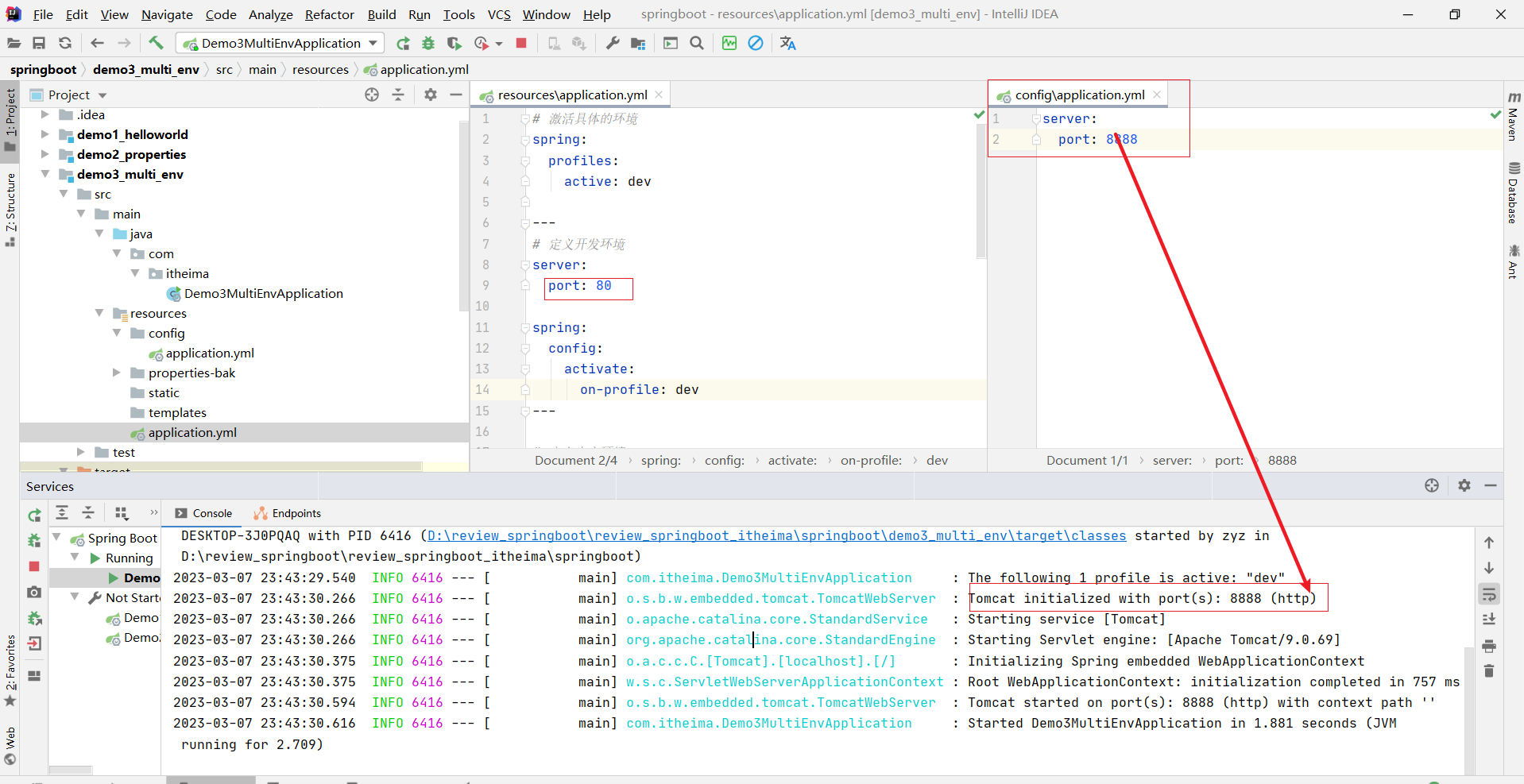Toggle the Maven tool window on right sidebar

(x=1513, y=116)
